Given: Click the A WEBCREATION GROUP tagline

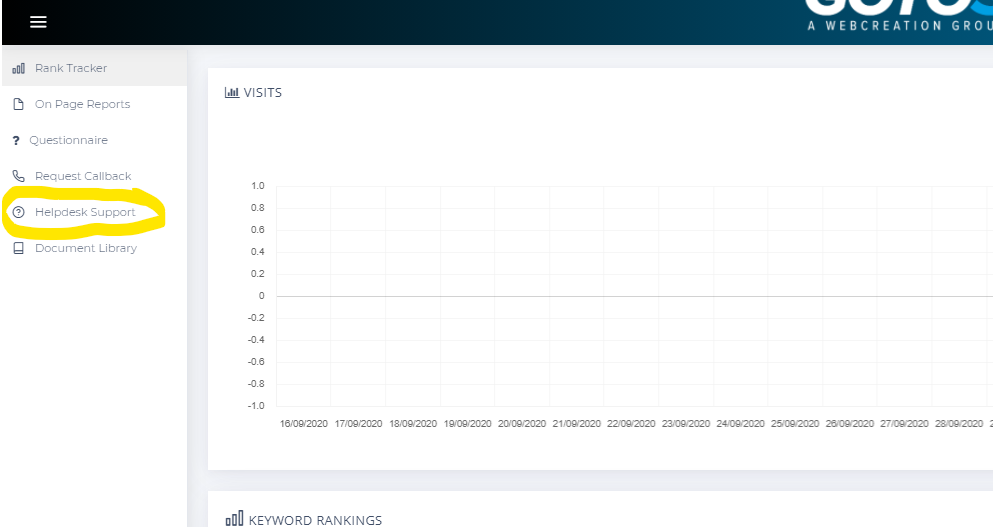Looking at the screenshot, I should point(900,26).
